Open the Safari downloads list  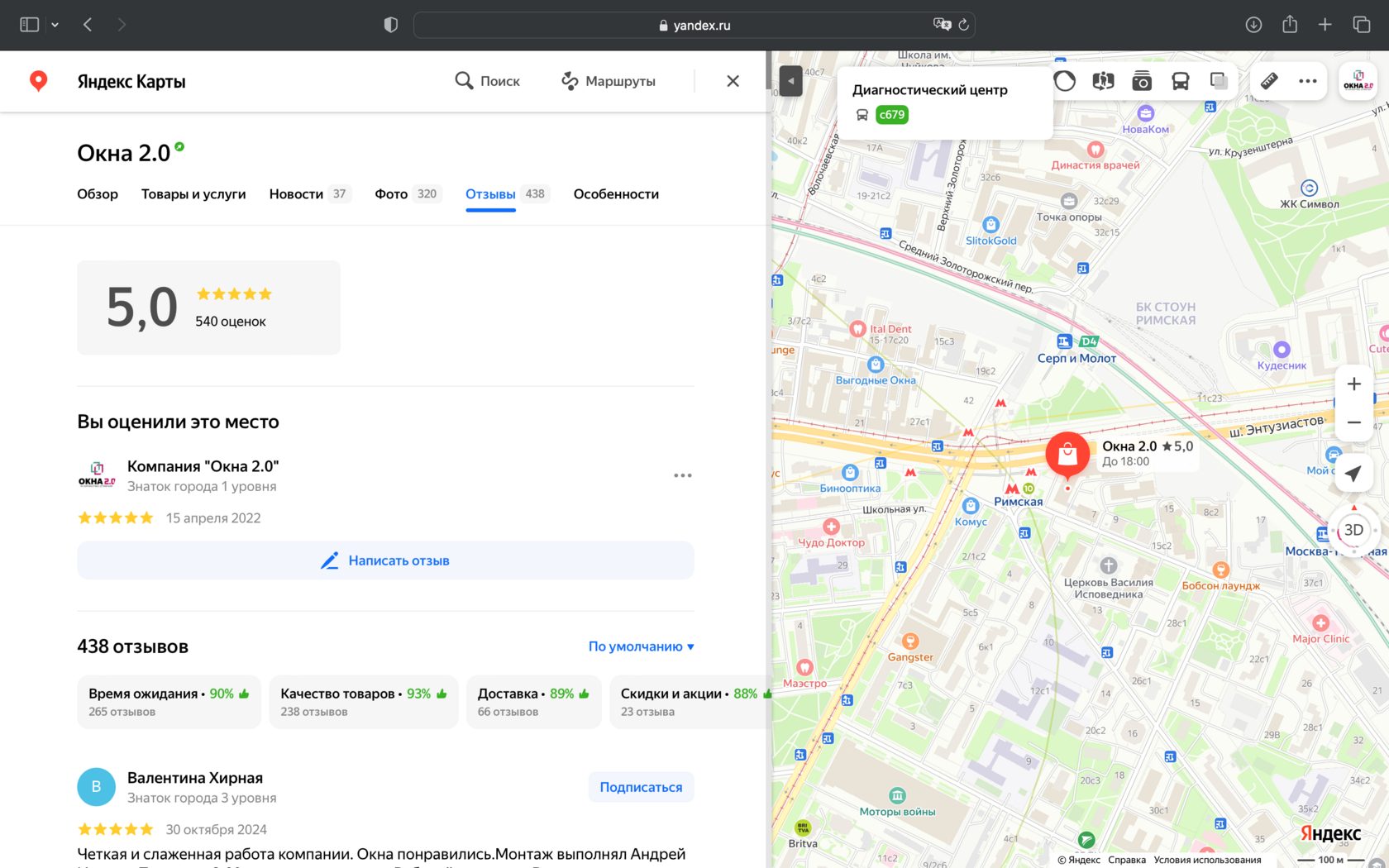tap(1253, 25)
